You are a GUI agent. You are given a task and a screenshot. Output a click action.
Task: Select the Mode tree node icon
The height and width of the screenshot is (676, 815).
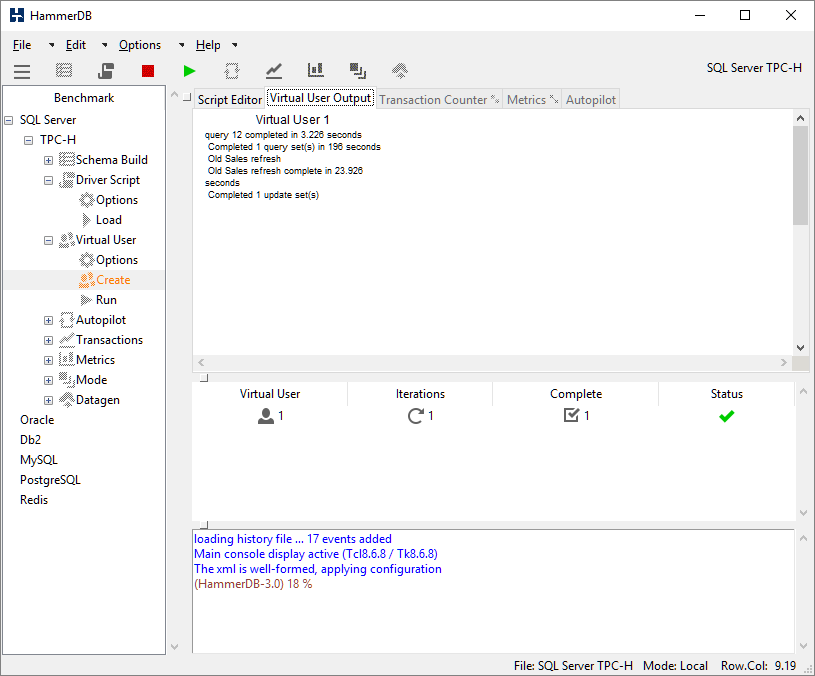[67, 380]
